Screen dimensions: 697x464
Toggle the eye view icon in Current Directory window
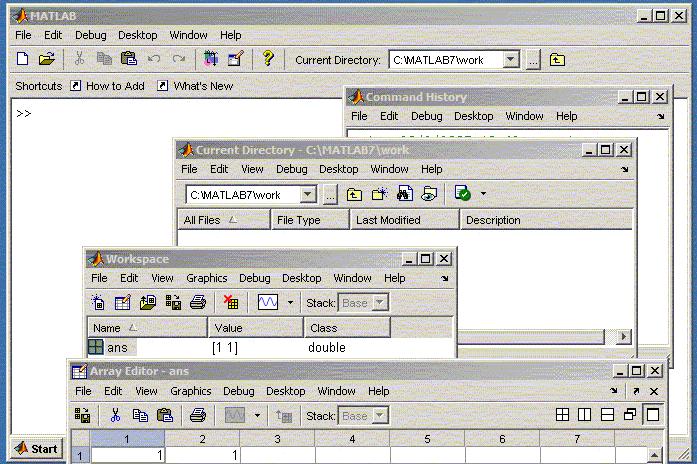pos(429,194)
